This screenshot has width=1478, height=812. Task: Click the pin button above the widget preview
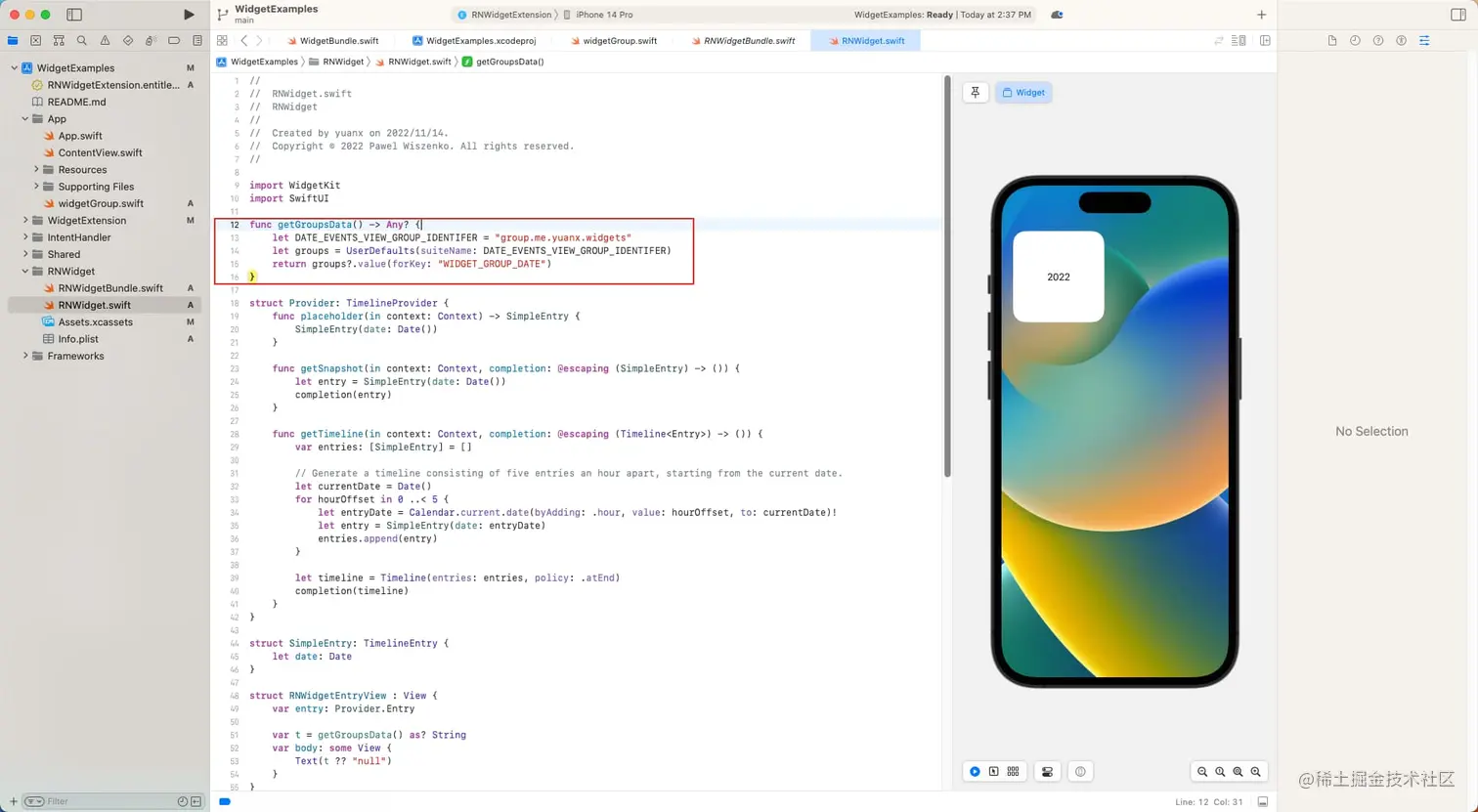point(975,92)
